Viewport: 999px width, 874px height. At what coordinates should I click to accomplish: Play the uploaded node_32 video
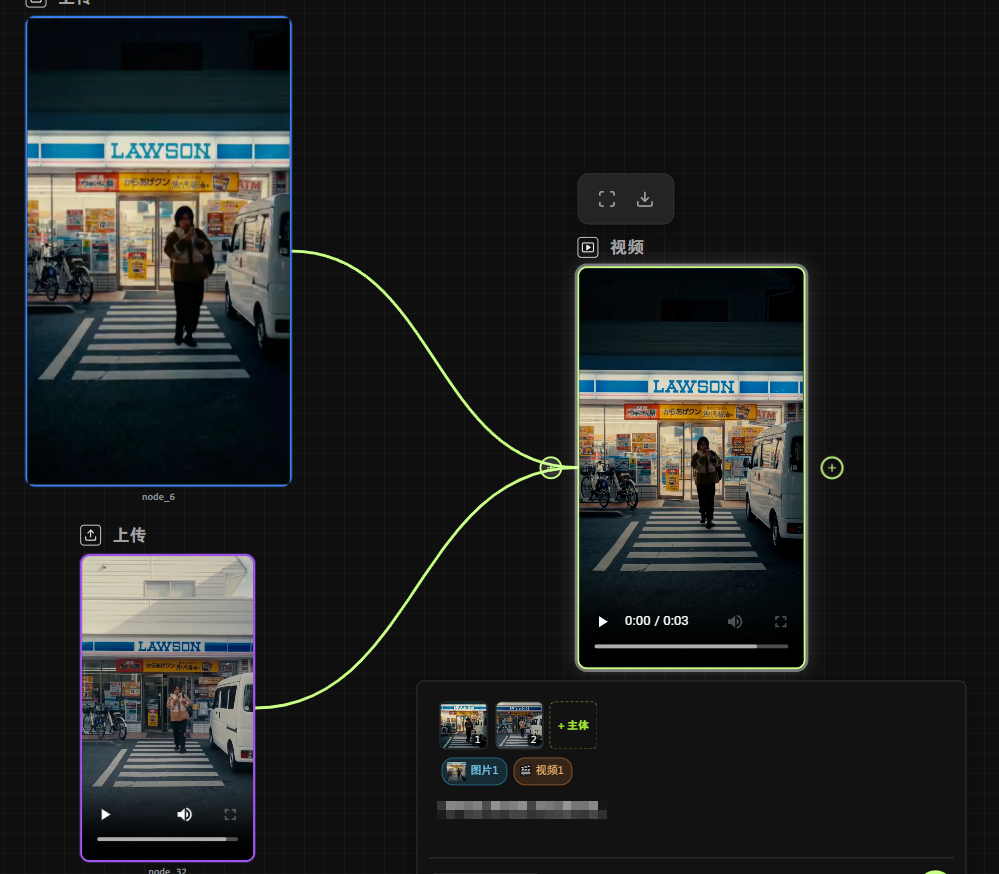pyautogui.click(x=105, y=814)
